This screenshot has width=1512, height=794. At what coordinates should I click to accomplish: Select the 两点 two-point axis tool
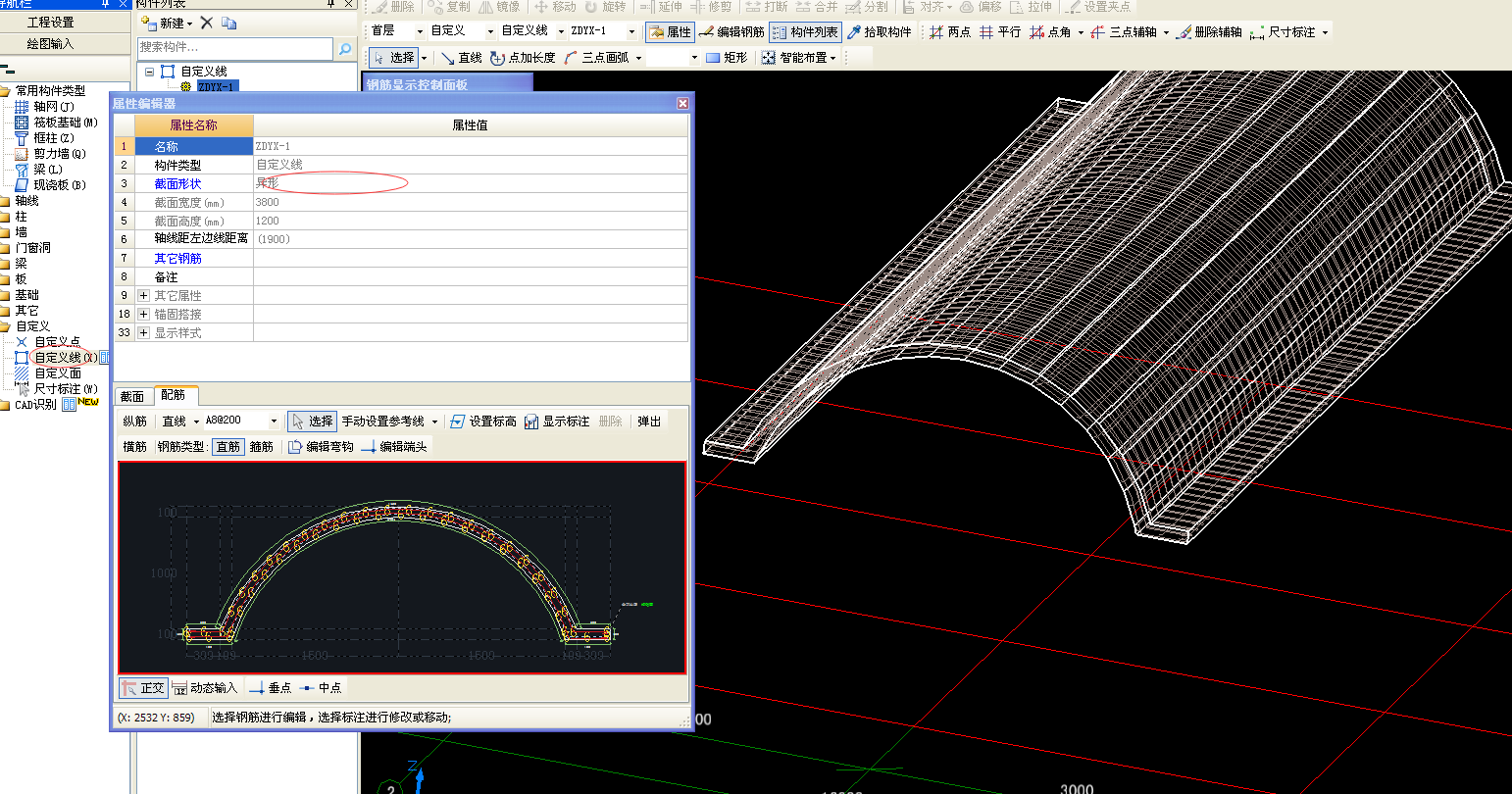(950, 32)
